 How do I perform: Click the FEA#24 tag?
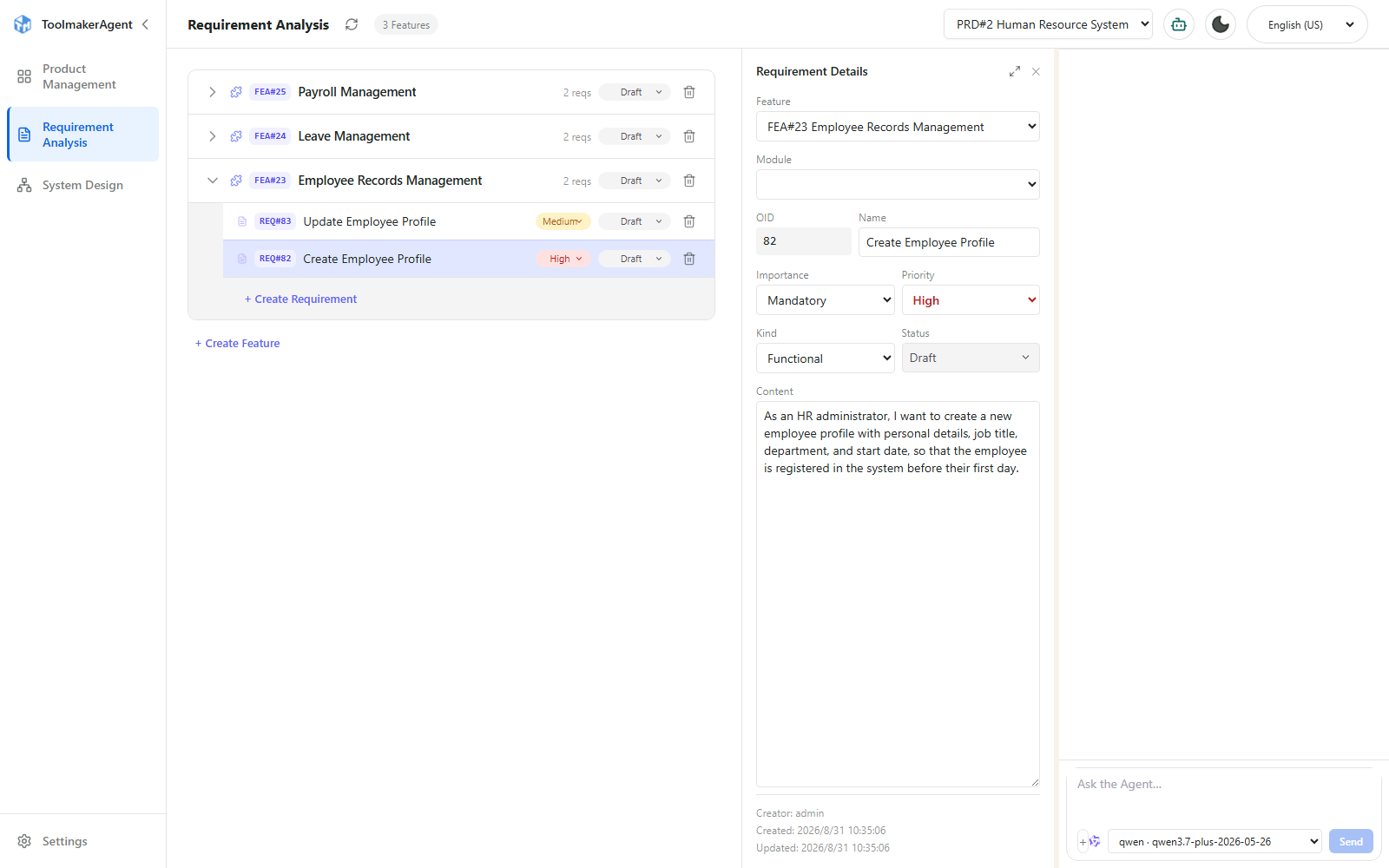coord(270,136)
